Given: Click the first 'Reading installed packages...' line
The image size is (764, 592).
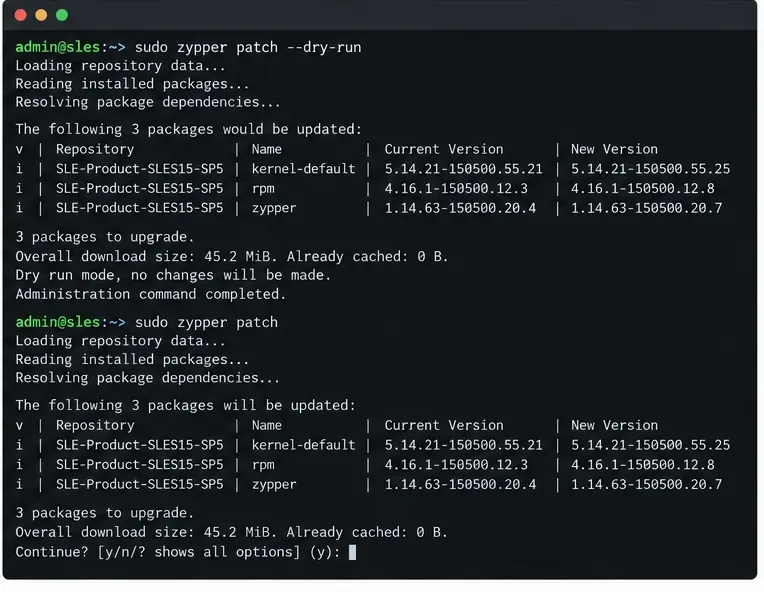Looking at the screenshot, I should click(x=132, y=84).
